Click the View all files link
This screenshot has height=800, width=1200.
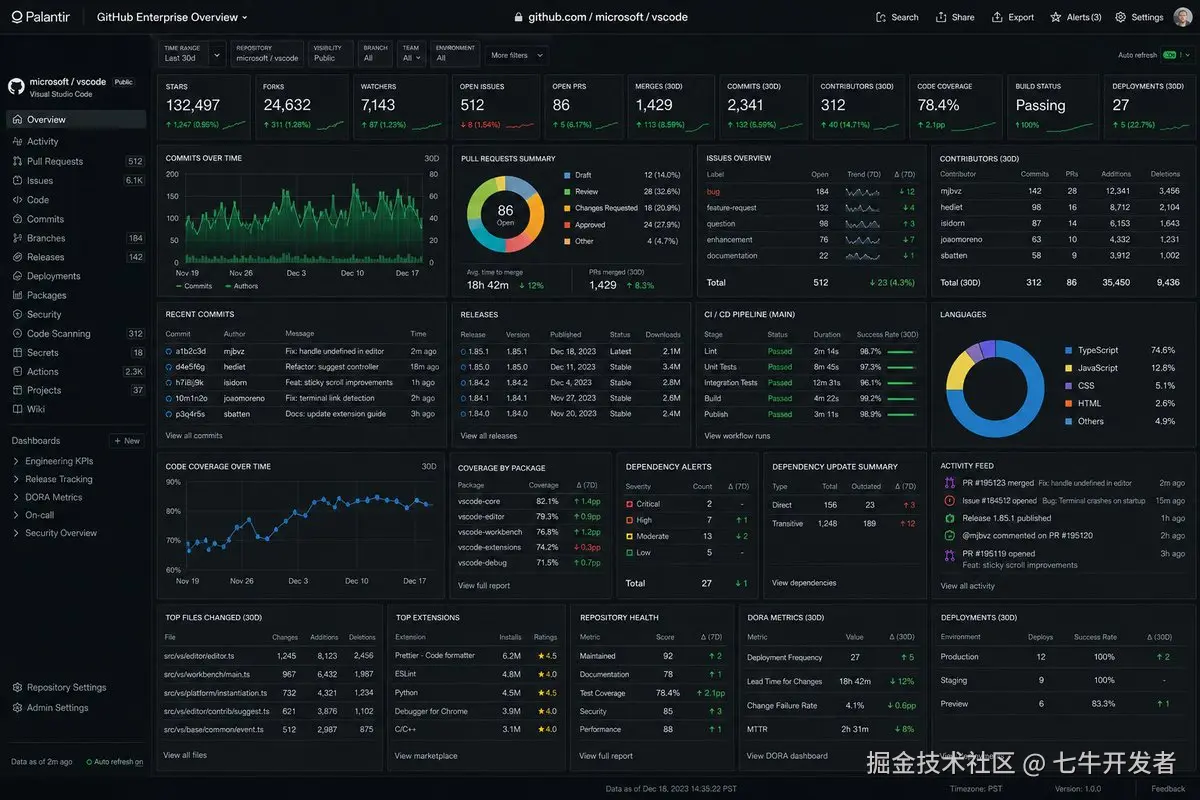coord(185,755)
